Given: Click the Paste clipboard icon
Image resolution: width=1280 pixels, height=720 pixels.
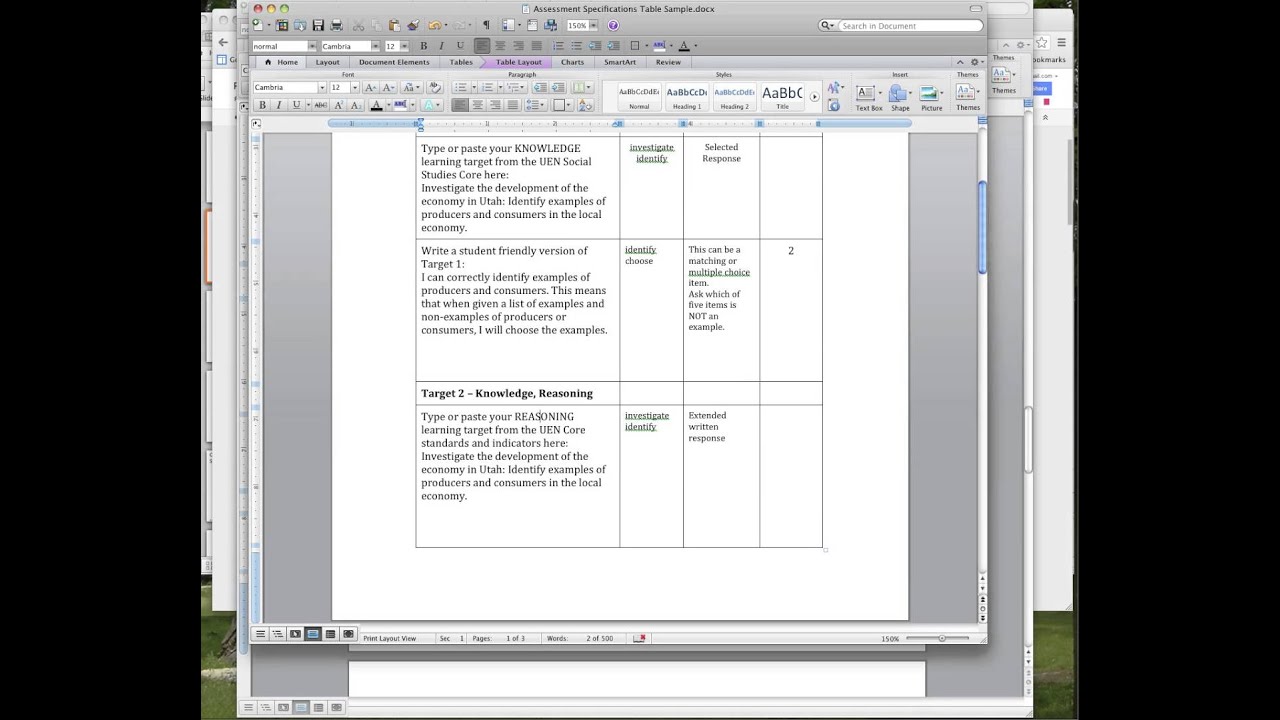Looking at the screenshot, I should click(394, 25).
